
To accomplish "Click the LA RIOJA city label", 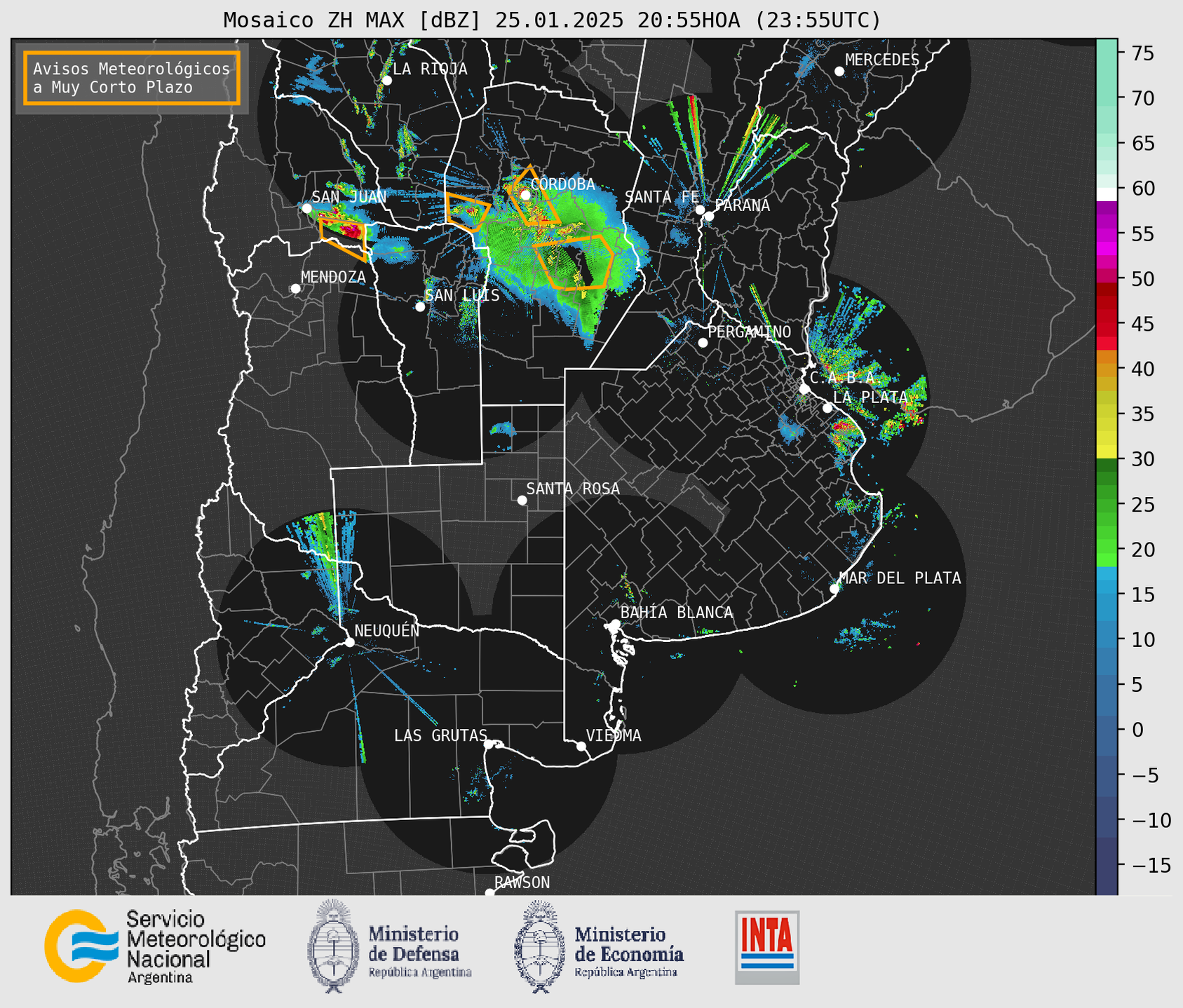I will click(x=430, y=69).
